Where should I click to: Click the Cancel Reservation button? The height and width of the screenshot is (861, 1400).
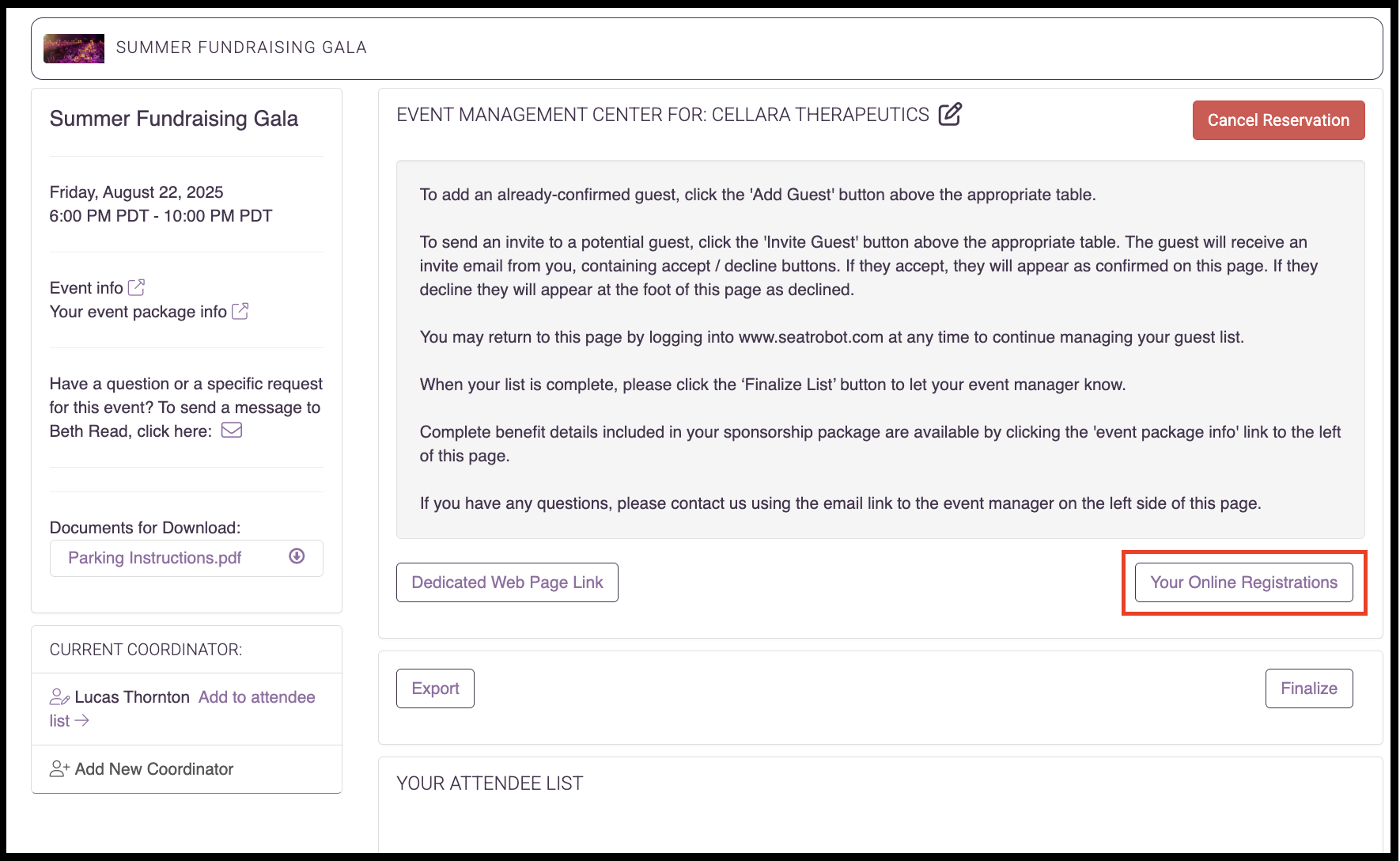coord(1278,120)
